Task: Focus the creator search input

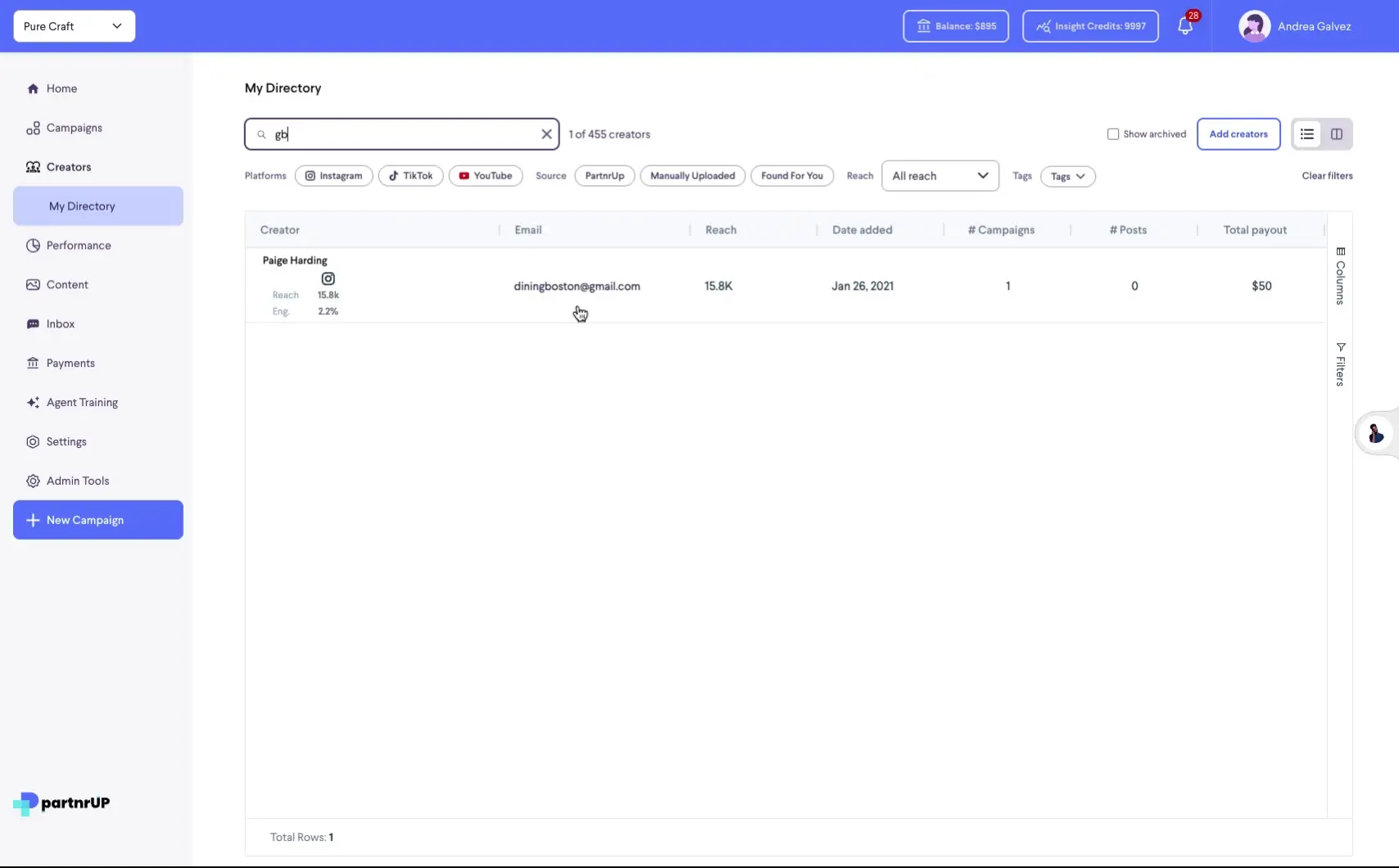Action: (401, 134)
